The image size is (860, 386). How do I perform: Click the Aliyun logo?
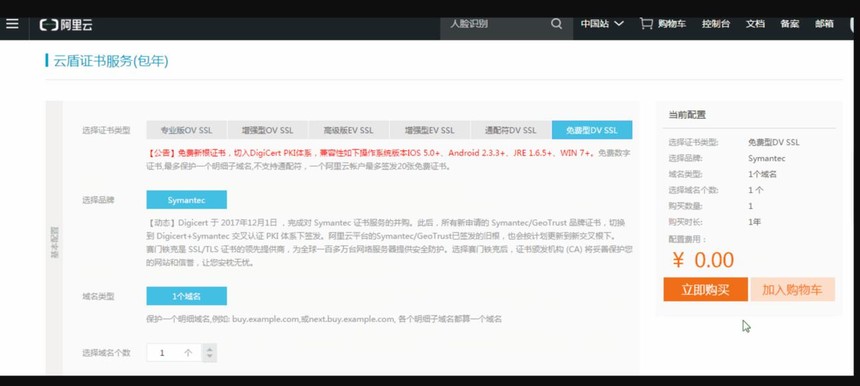click(x=66, y=25)
